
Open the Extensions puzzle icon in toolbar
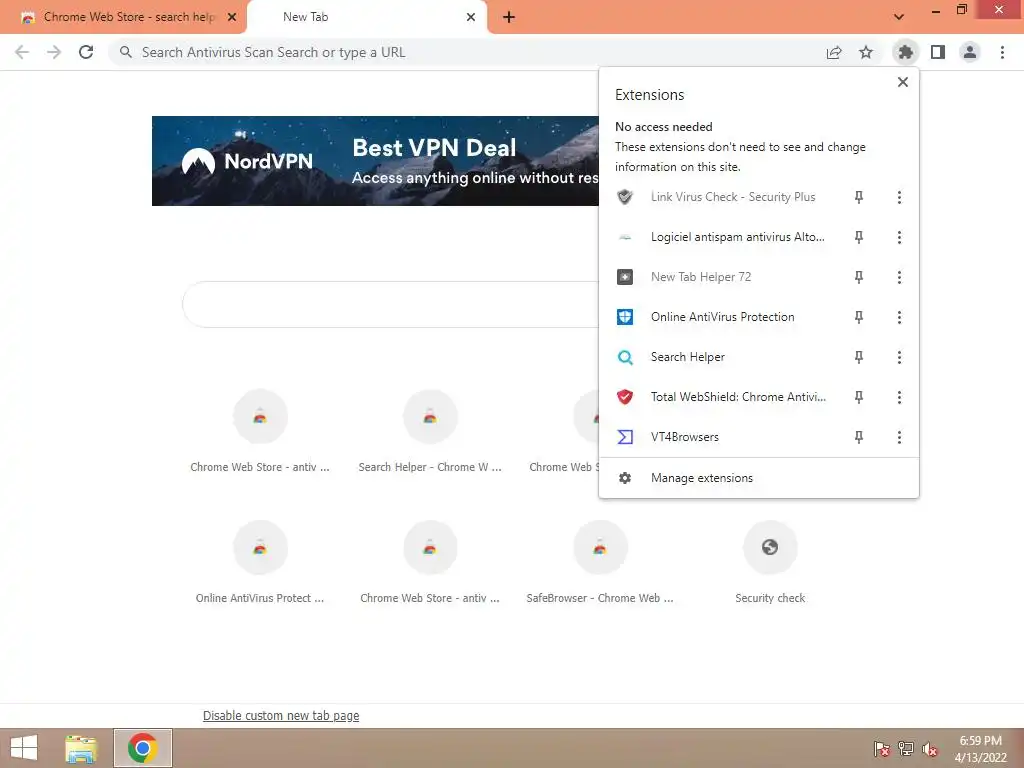click(x=905, y=52)
